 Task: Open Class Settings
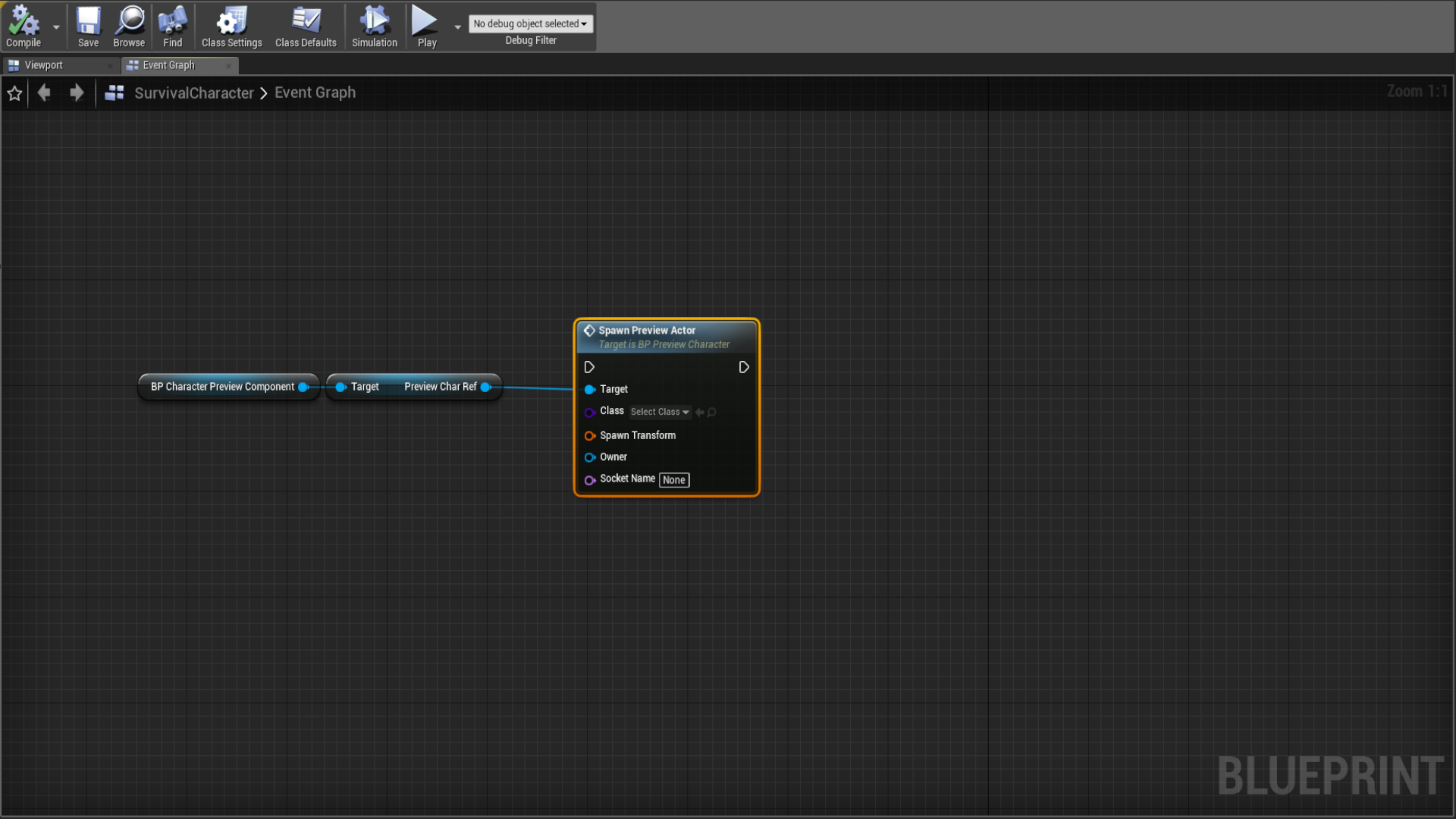click(231, 27)
